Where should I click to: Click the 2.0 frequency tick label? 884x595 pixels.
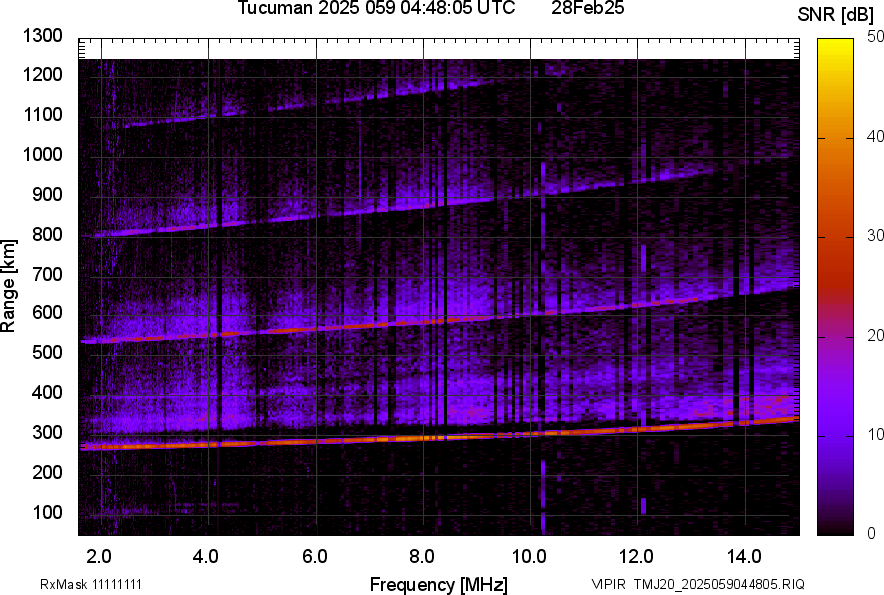click(x=99, y=555)
